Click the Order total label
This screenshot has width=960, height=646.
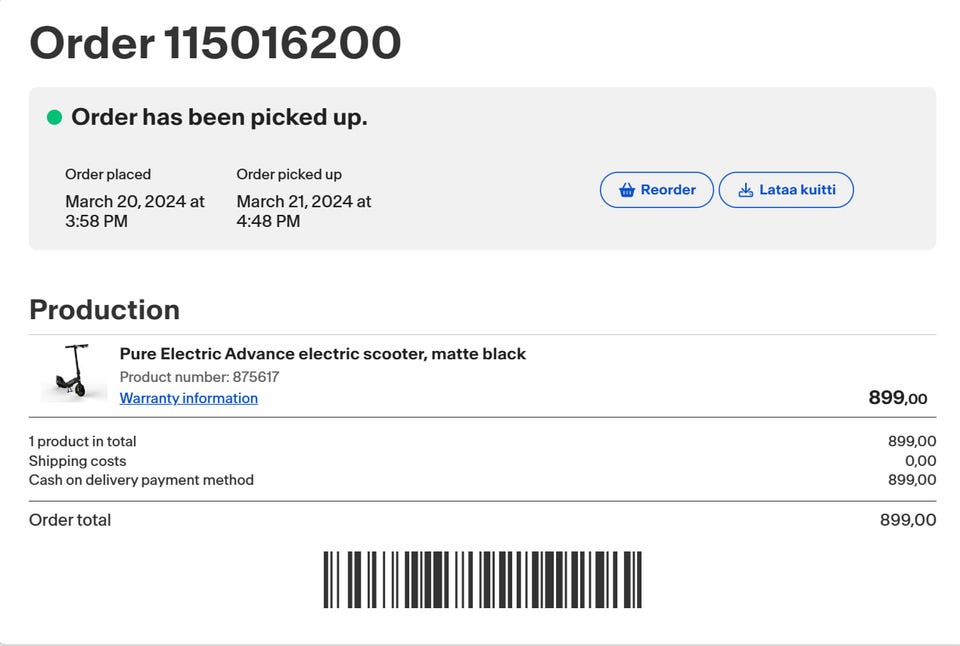coord(70,520)
